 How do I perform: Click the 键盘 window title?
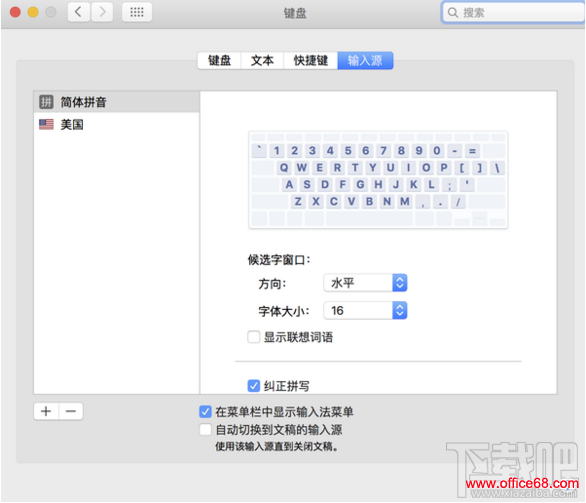(x=295, y=13)
